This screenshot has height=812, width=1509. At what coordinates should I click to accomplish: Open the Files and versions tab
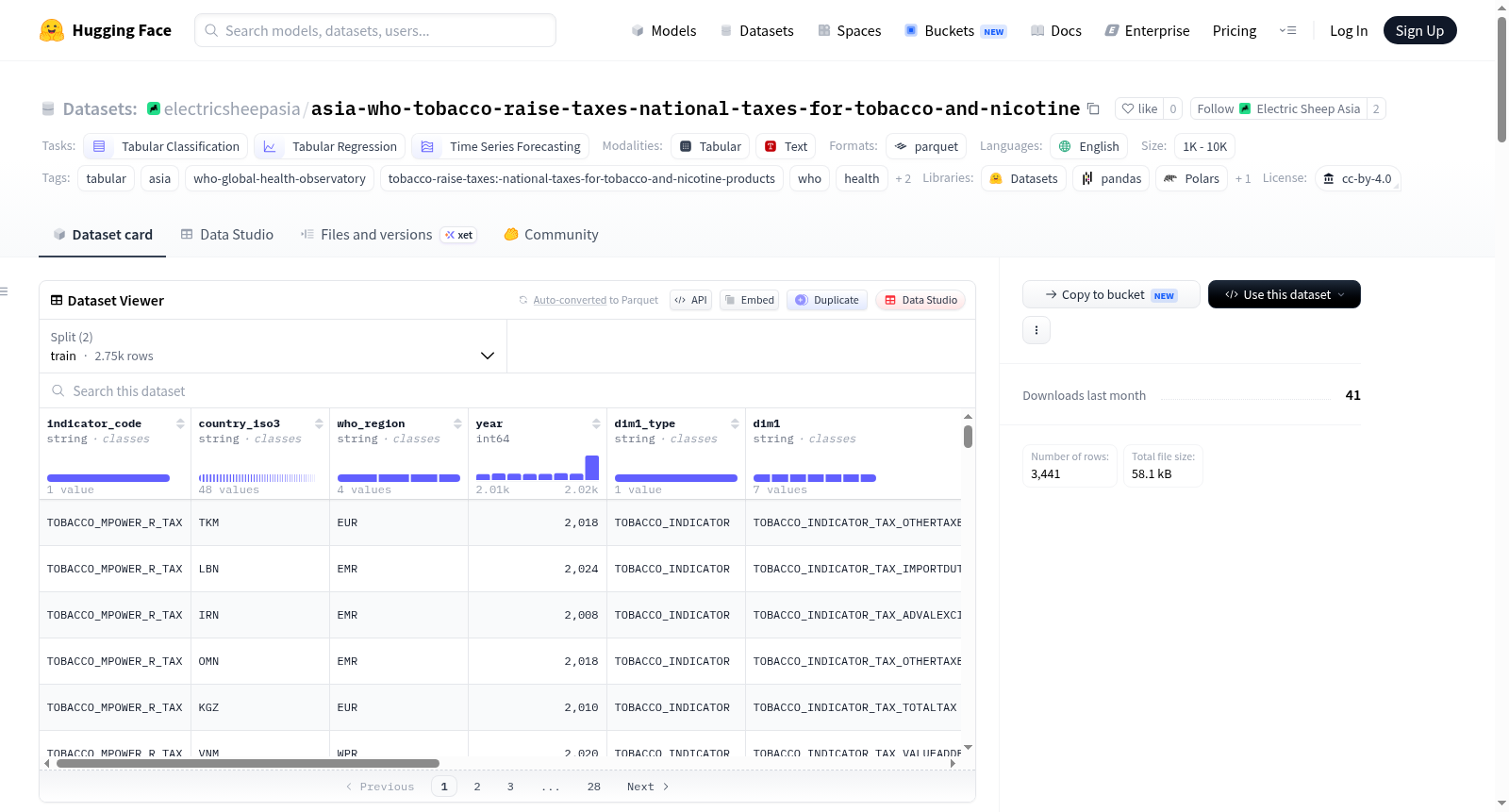point(389,234)
